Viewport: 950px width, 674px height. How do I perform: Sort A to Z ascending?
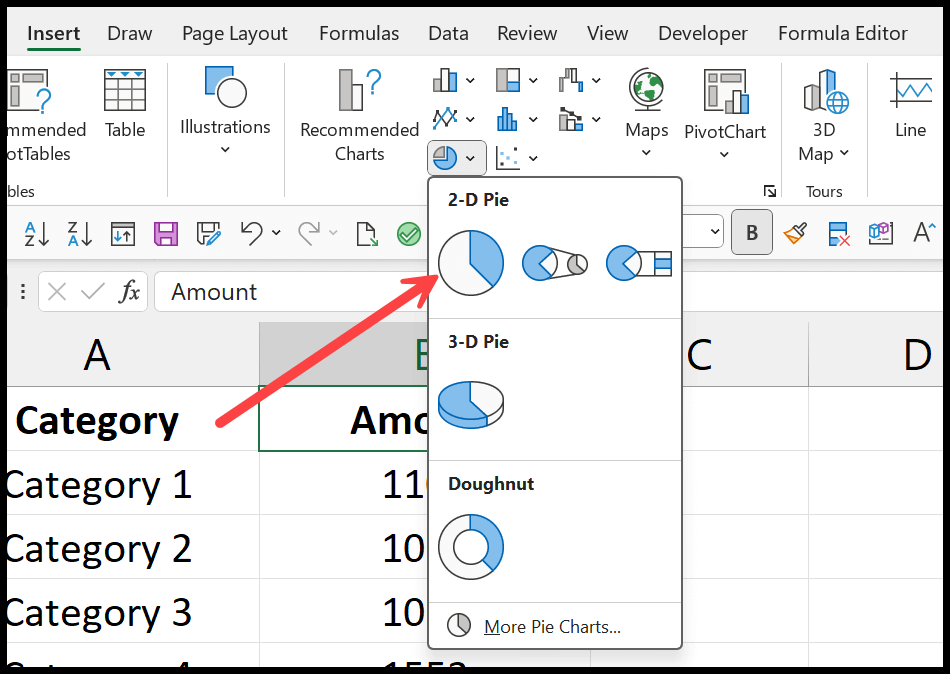[x=36, y=233]
